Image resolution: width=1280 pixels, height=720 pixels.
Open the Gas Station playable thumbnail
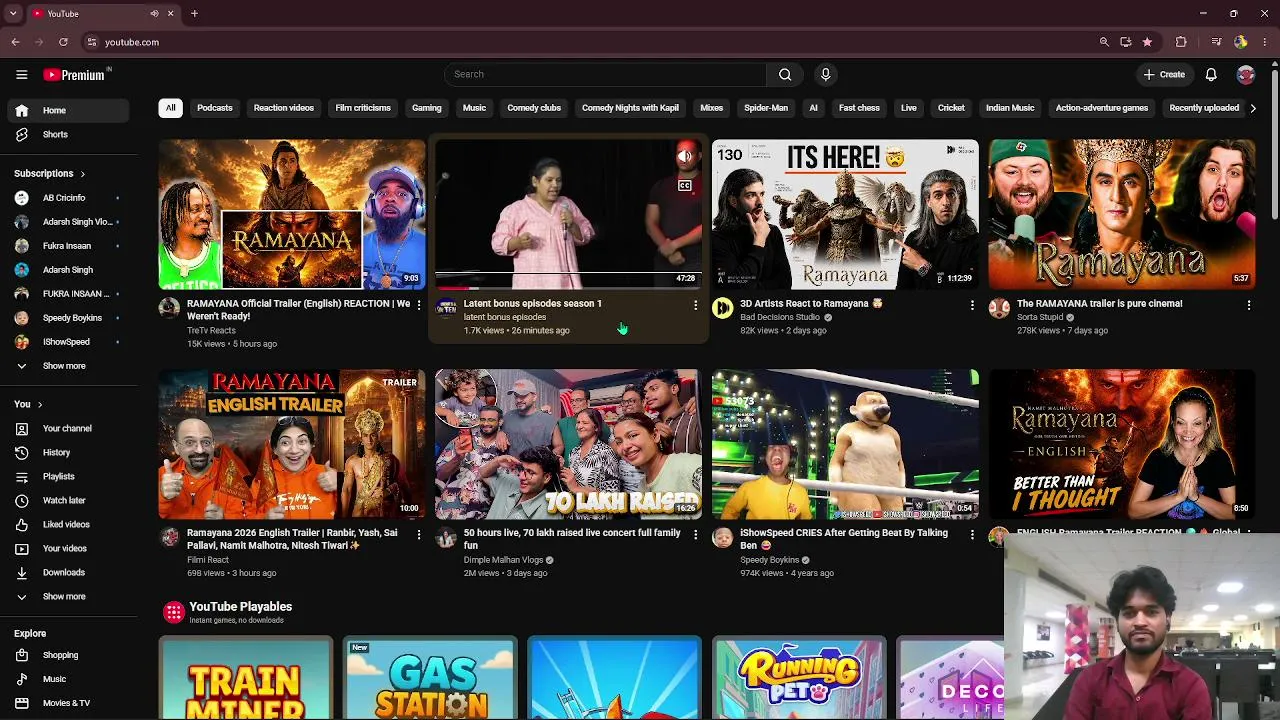(x=430, y=678)
